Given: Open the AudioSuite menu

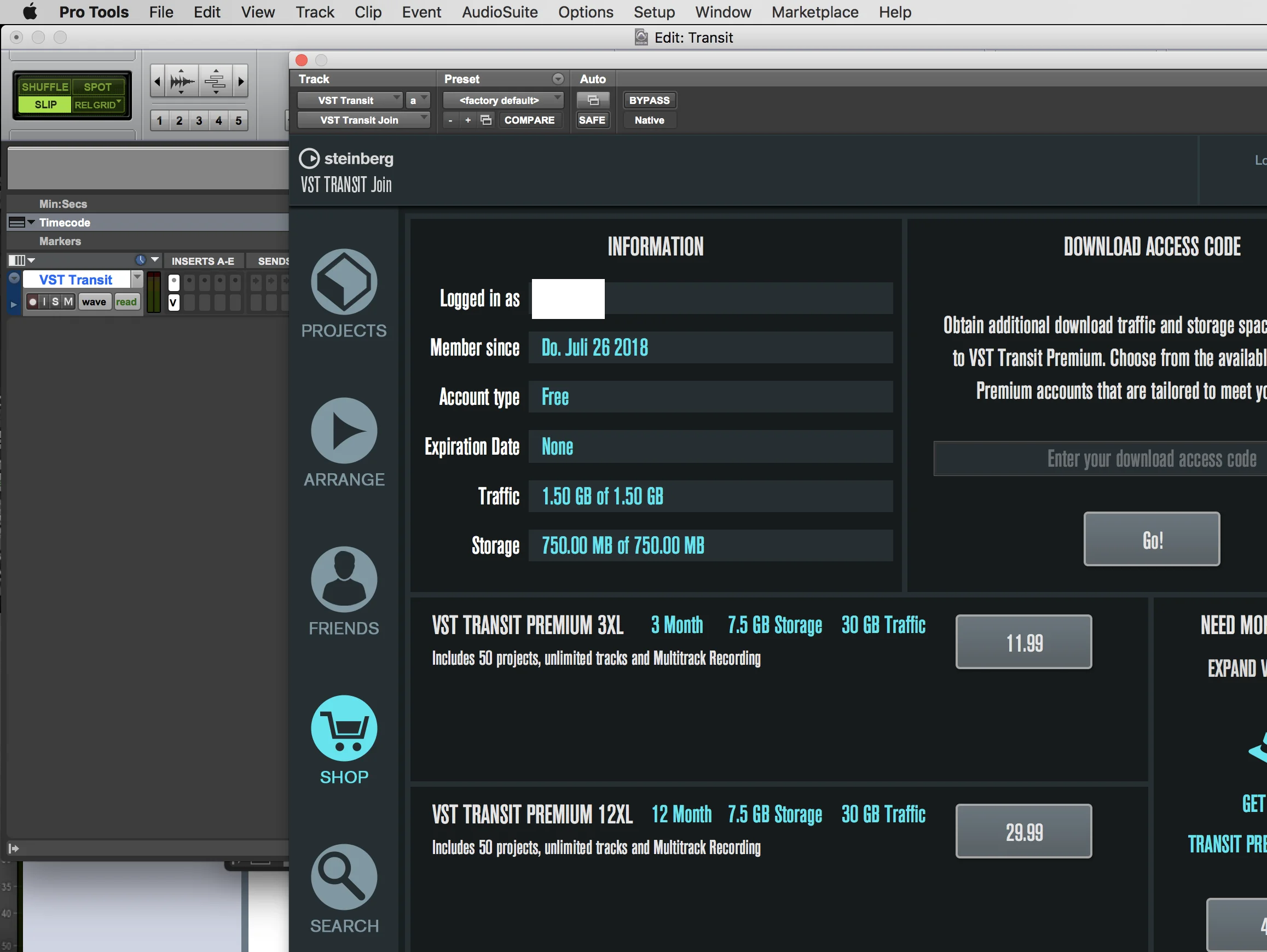Looking at the screenshot, I should click(x=500, y=11).
